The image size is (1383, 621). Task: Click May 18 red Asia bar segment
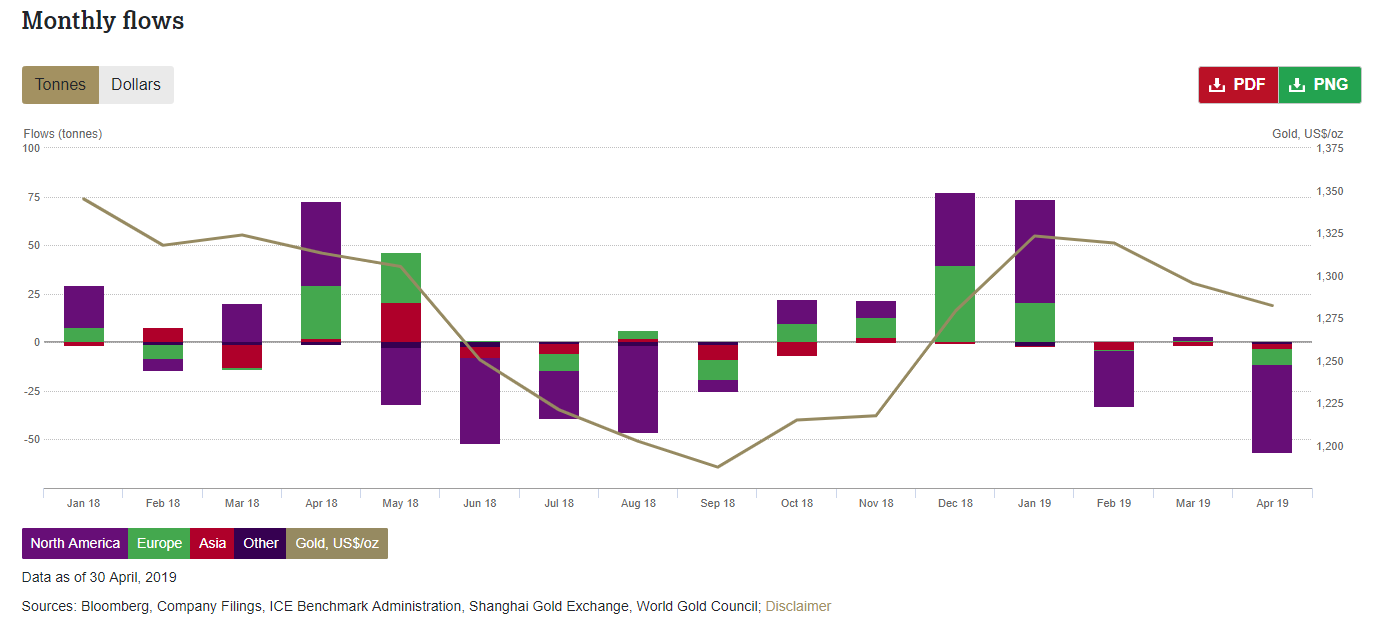point(400,322)
